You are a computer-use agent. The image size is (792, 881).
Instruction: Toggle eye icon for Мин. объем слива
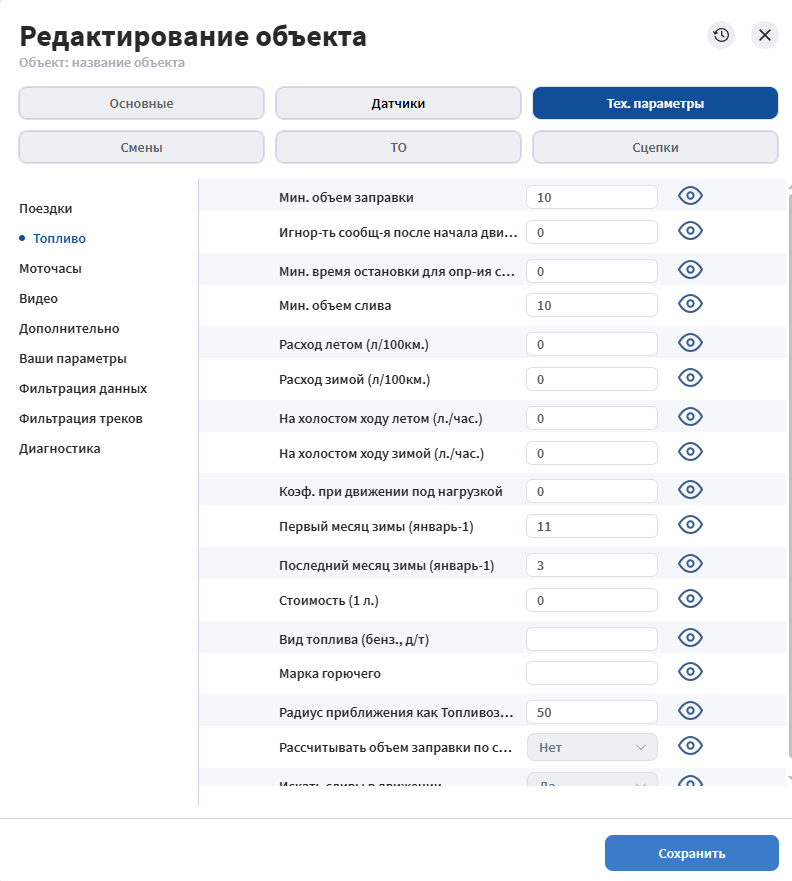point(690,304)
